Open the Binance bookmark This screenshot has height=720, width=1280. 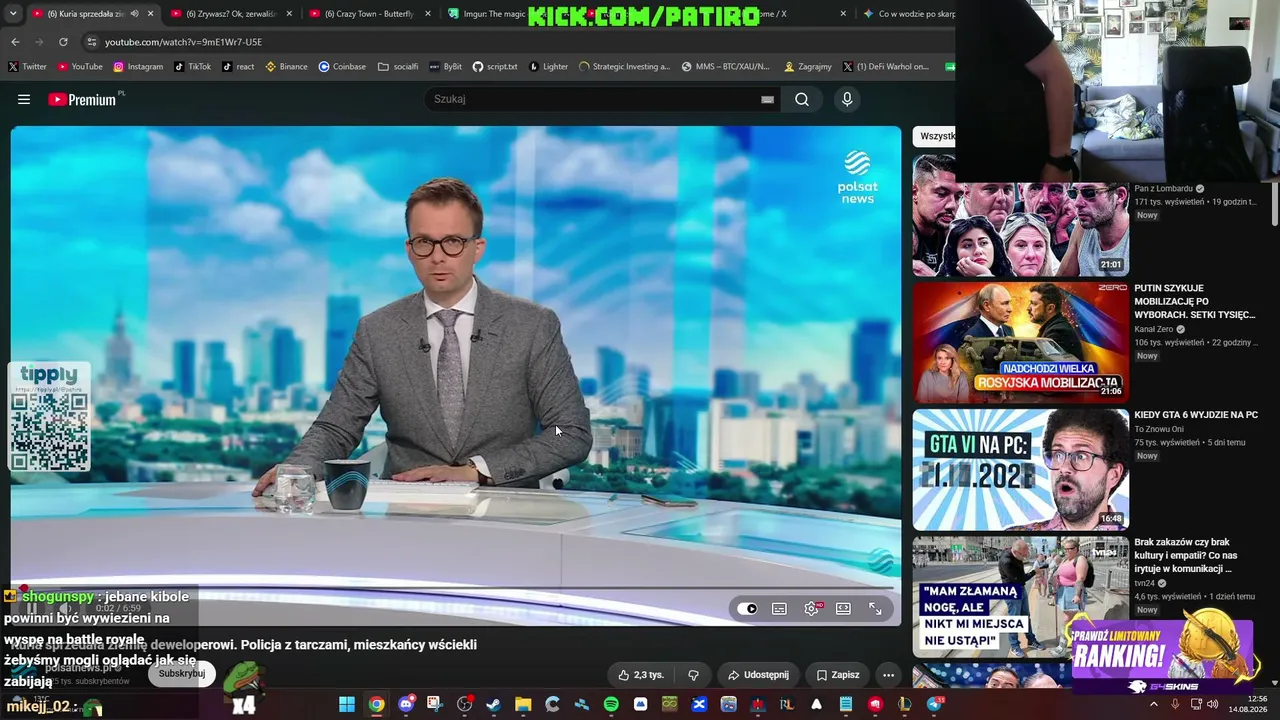pos(286,67)
